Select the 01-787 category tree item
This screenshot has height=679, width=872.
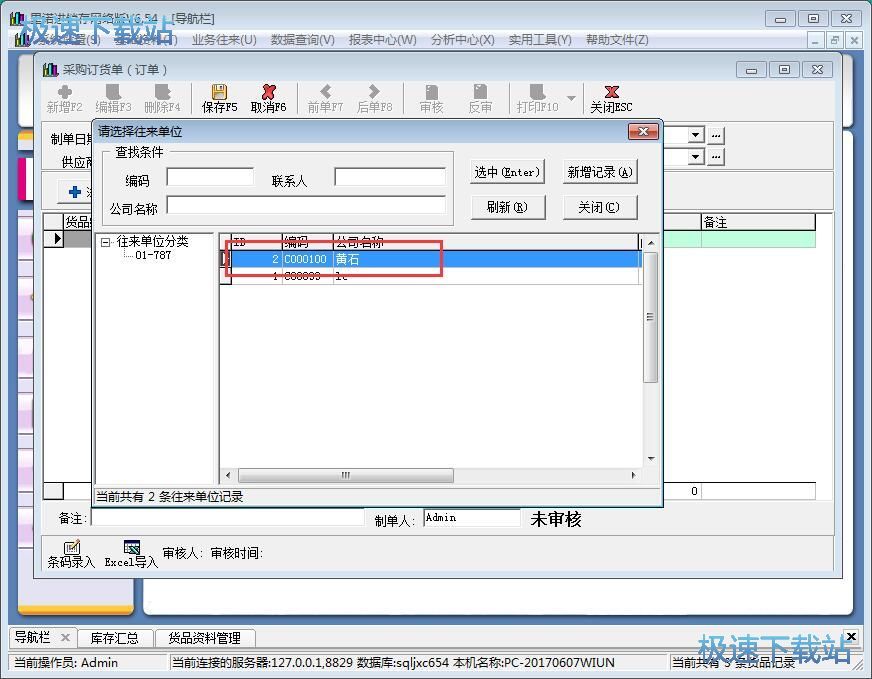click(x=153, y=255)
